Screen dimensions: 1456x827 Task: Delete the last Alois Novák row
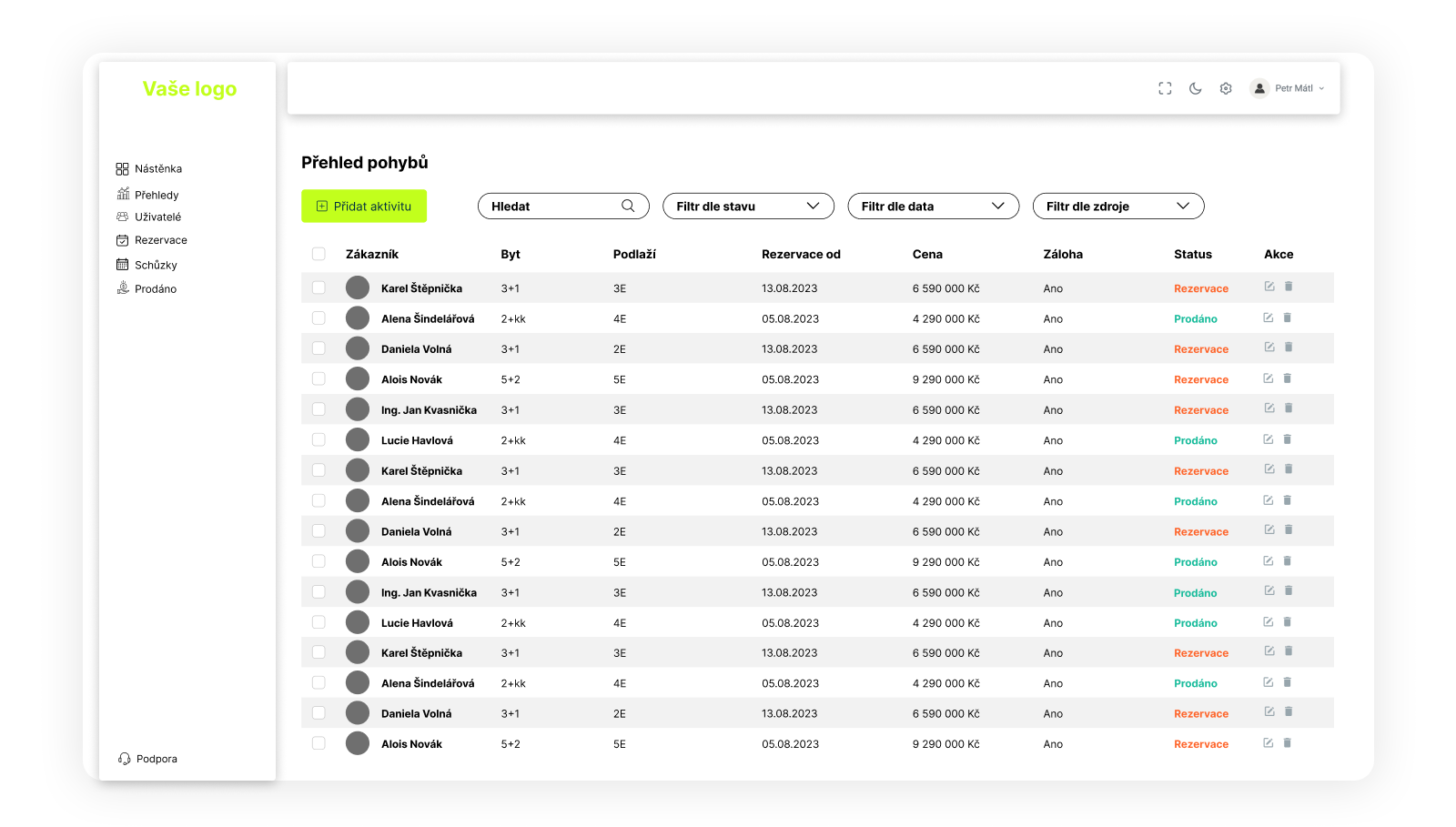click(x=1288, y=743)
